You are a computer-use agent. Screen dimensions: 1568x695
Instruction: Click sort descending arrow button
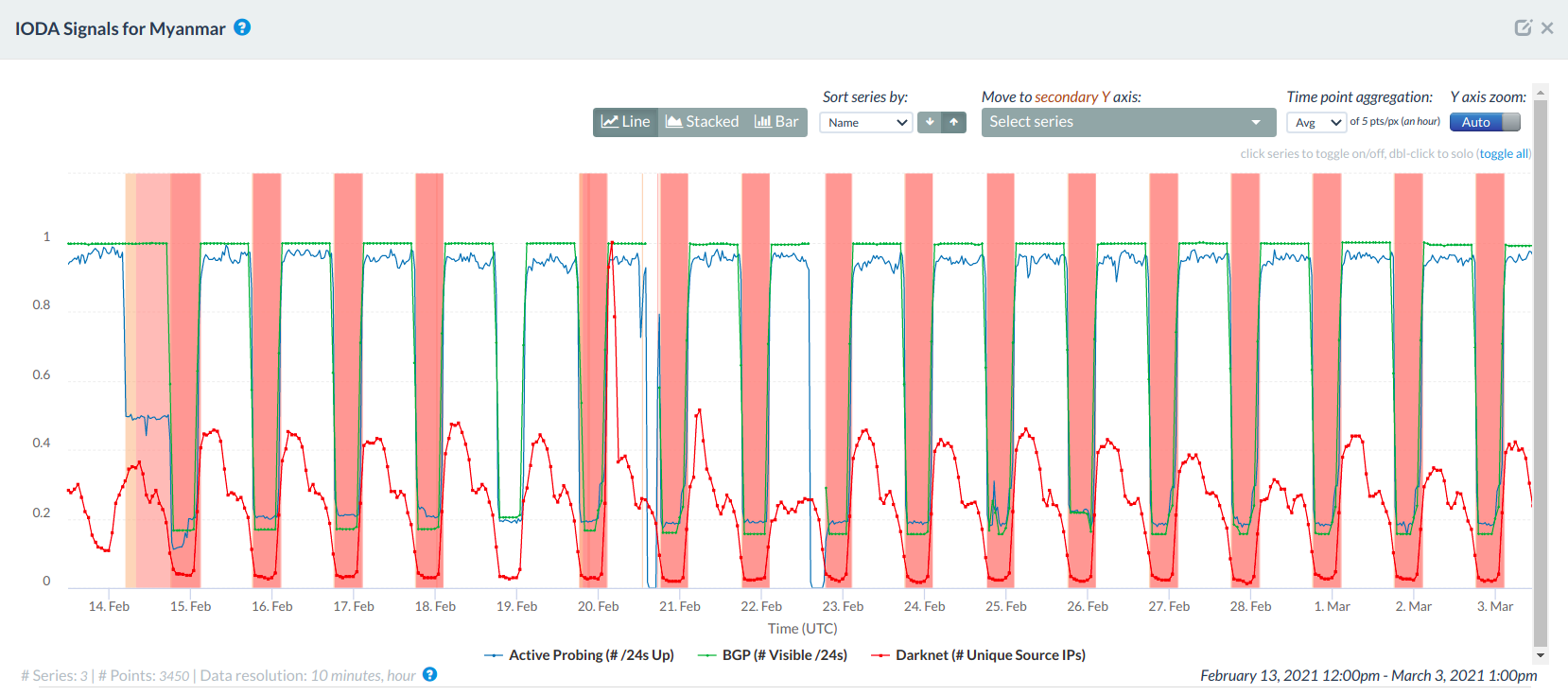click(x=930, y=122)
